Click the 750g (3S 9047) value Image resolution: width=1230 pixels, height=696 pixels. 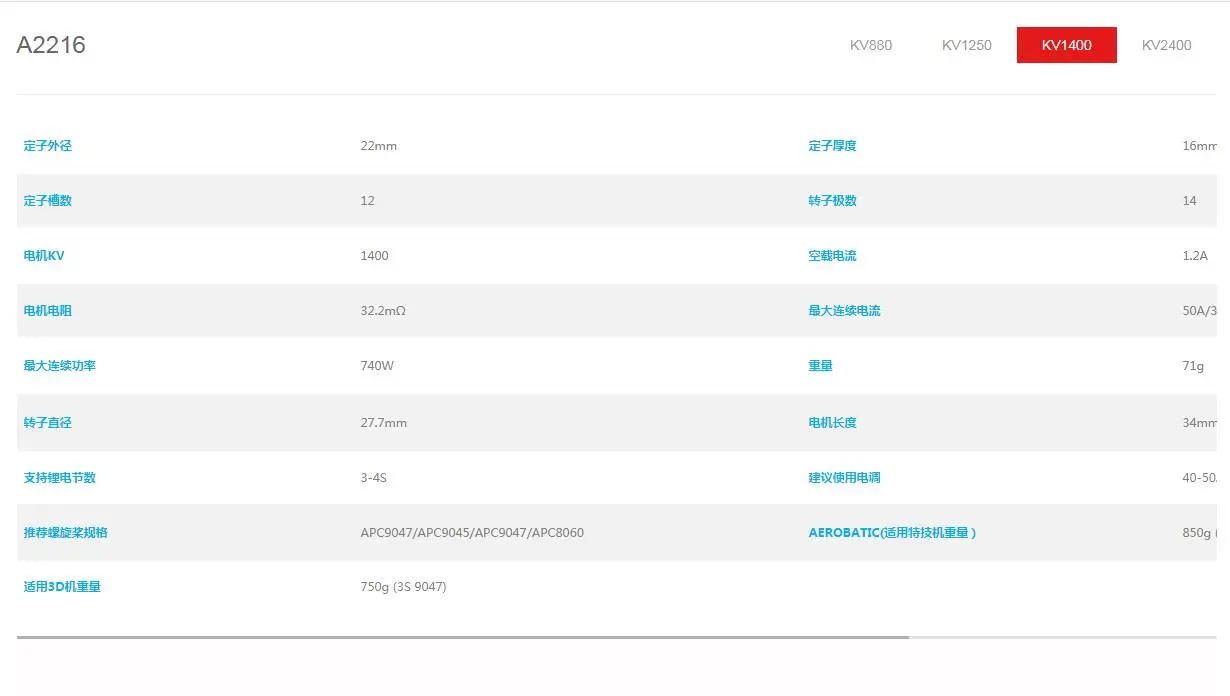[404, 587]
